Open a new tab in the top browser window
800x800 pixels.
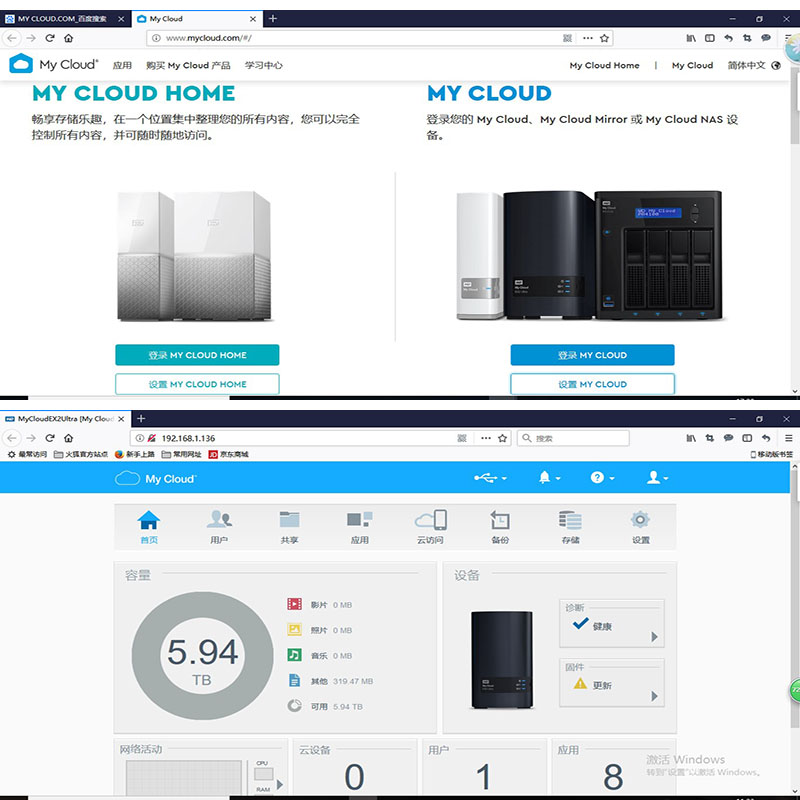click(x=273, y=19)
